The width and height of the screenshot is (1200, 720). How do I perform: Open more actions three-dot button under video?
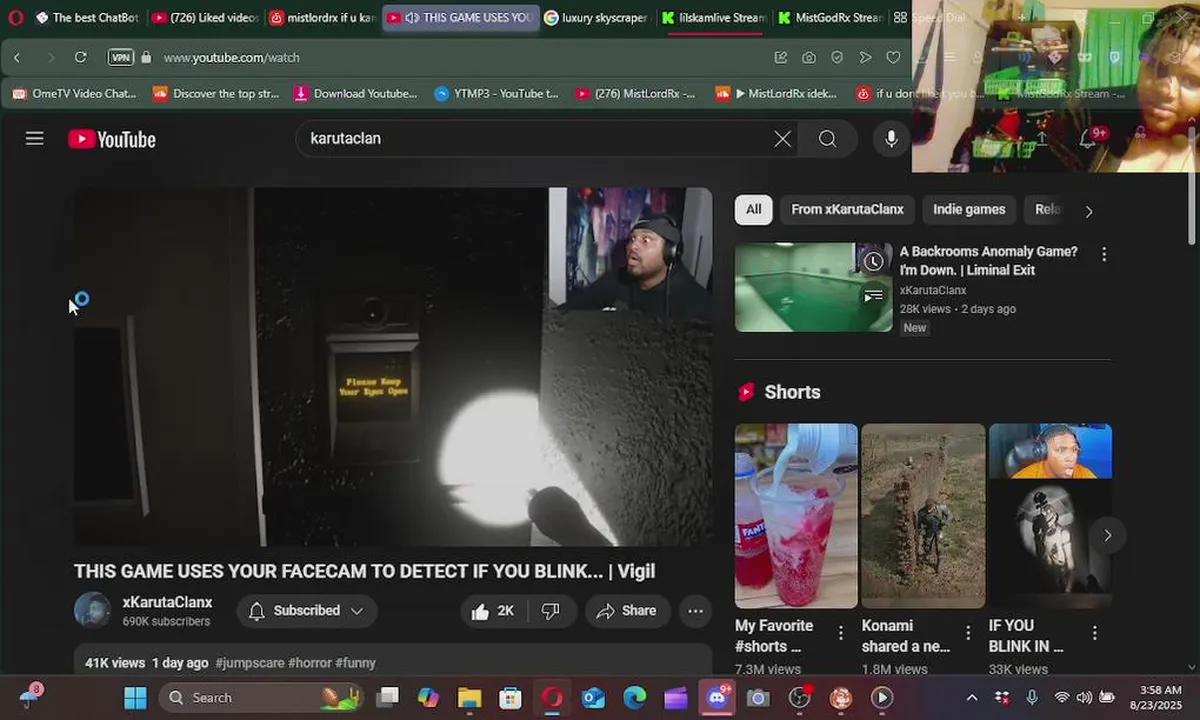click(695, 611)
